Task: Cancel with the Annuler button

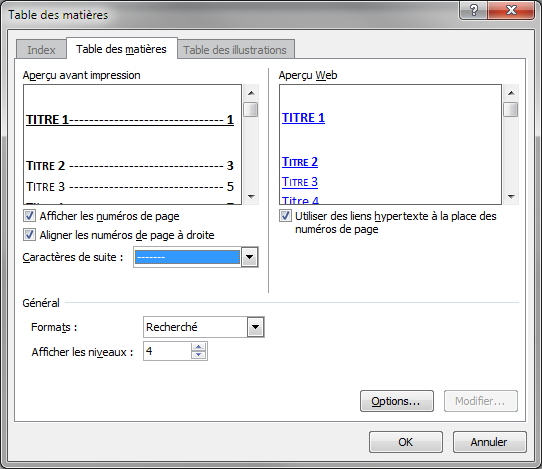Action: click(x=489, y=442)
